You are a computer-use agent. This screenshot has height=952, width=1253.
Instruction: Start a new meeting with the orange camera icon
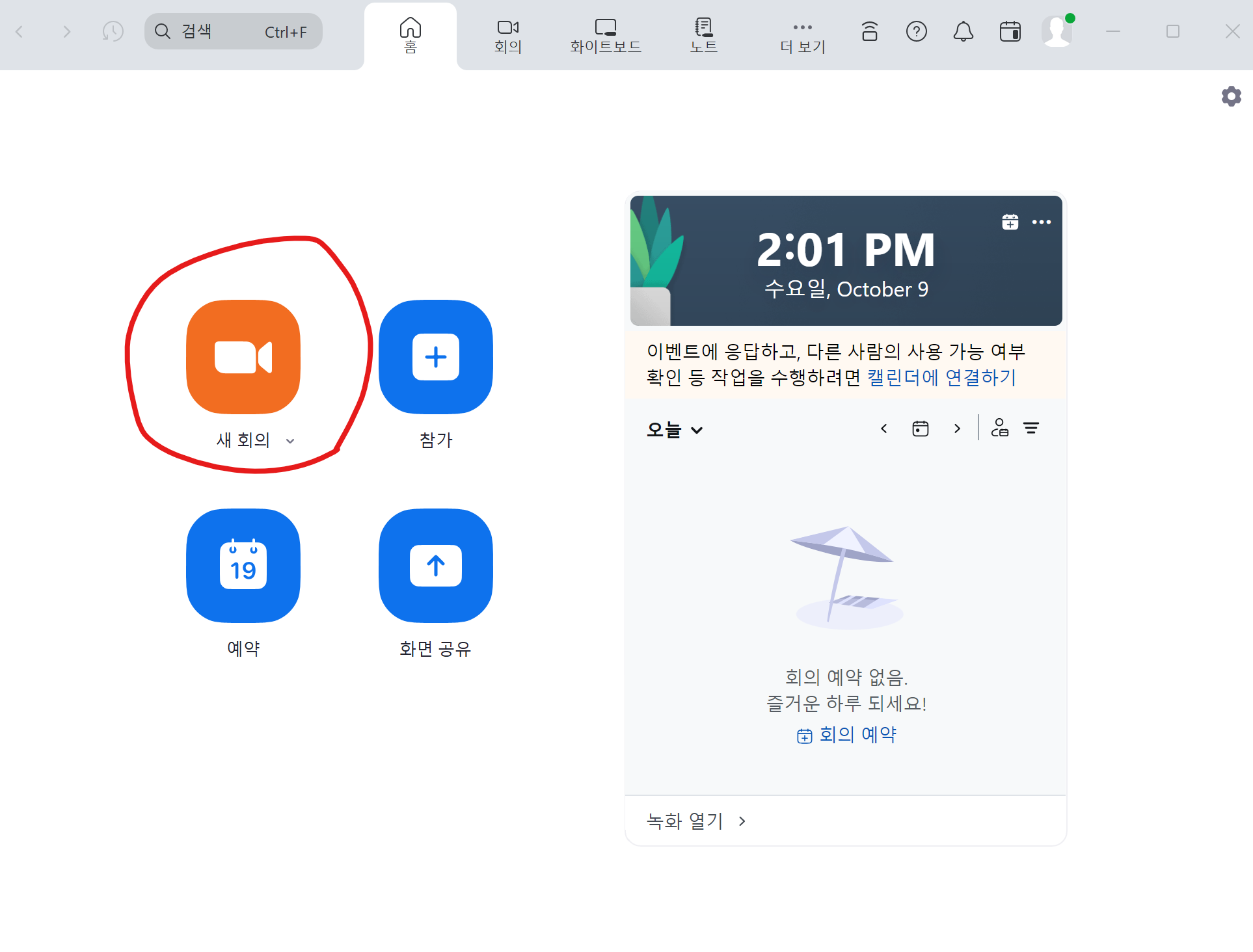coord(243,356)
